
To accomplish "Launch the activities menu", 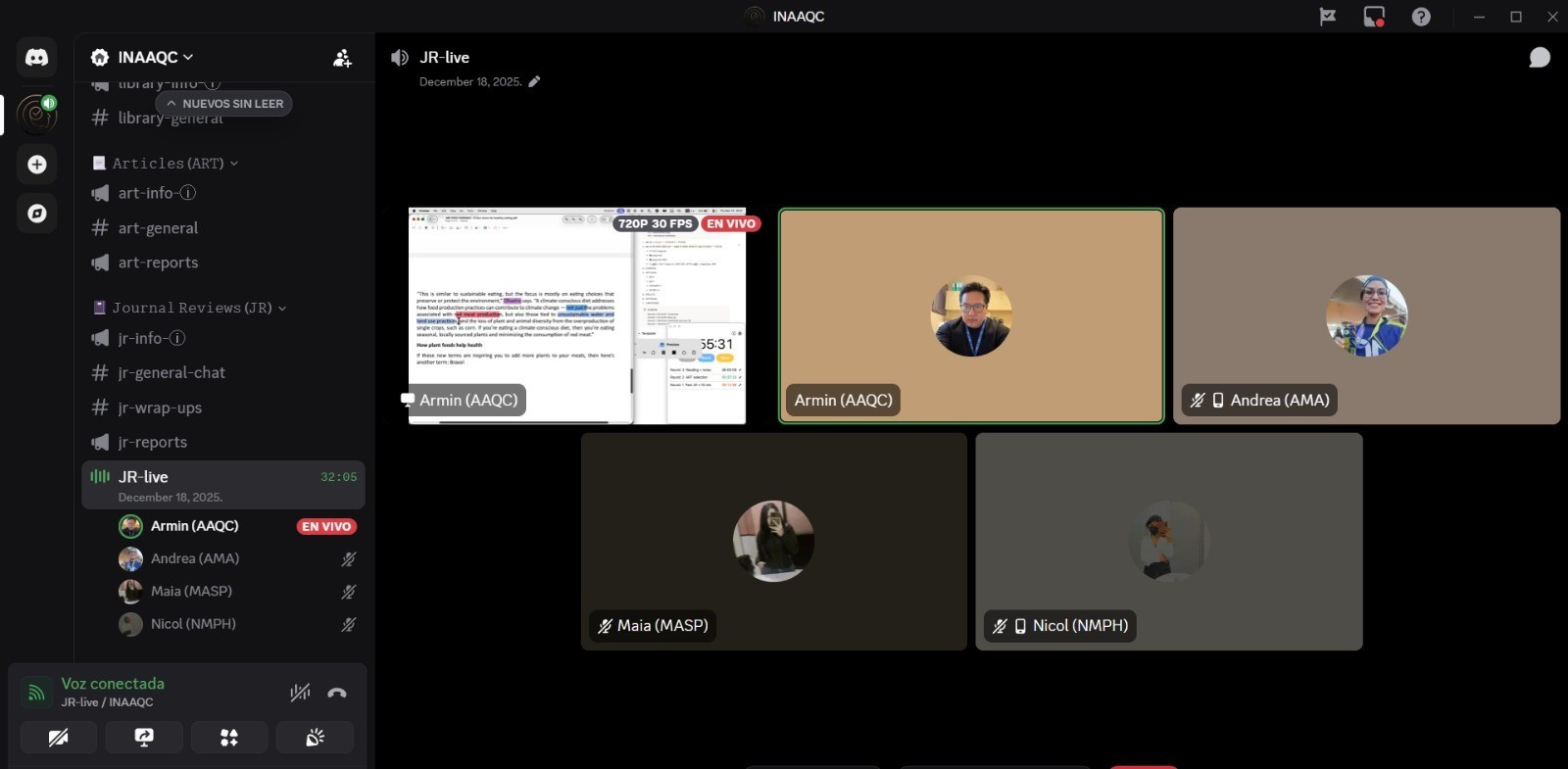I will 229,738.
